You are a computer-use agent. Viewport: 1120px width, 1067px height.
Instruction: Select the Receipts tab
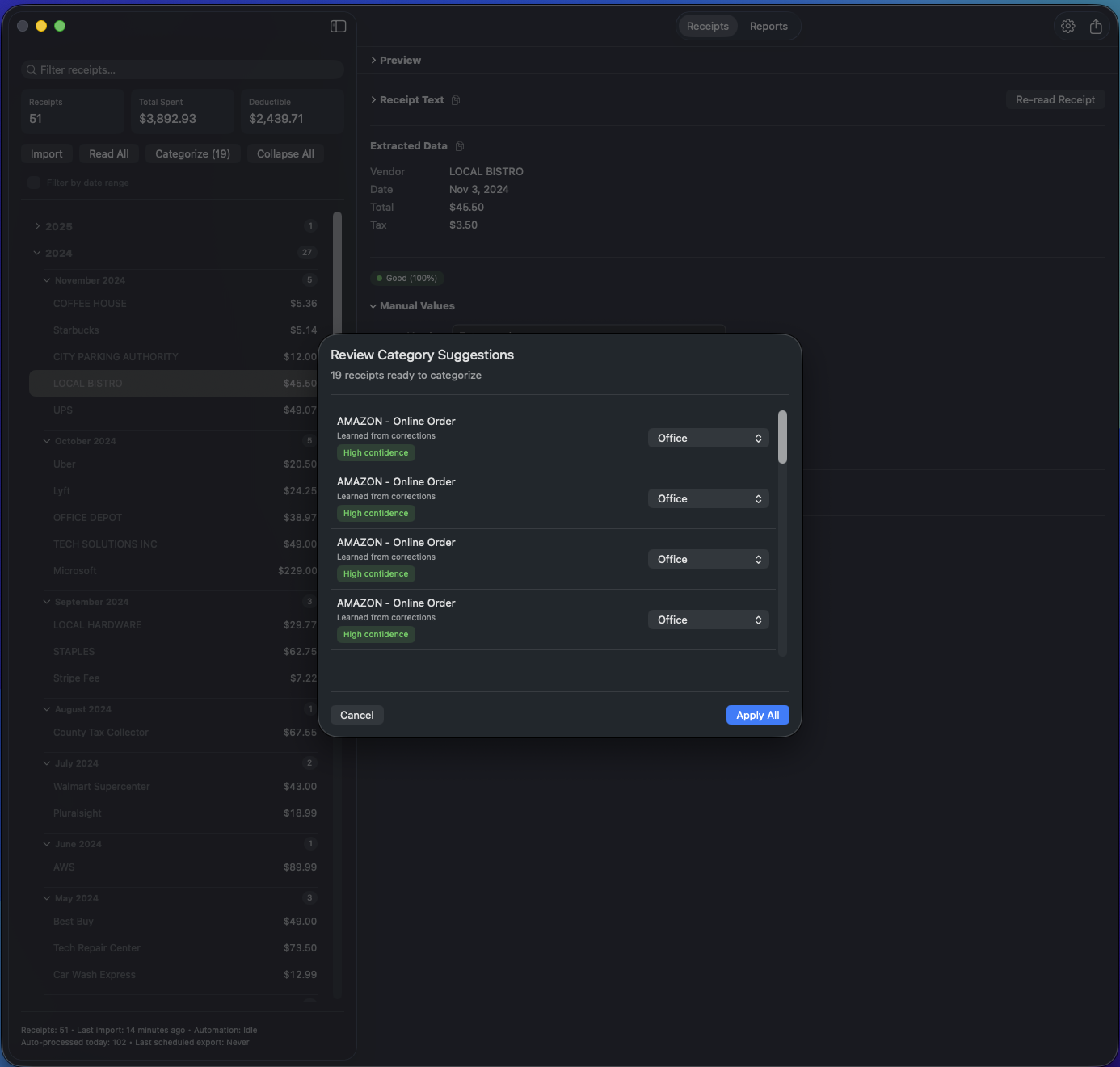(706, 26)
